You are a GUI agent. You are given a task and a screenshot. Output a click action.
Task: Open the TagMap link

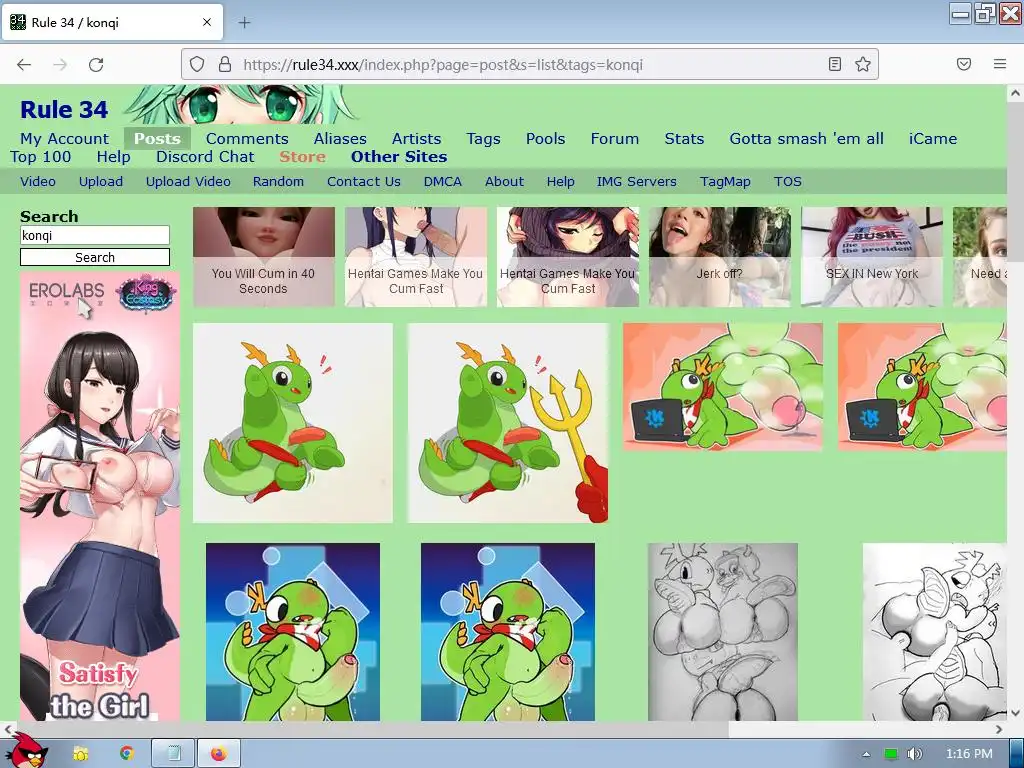point(725,182)
